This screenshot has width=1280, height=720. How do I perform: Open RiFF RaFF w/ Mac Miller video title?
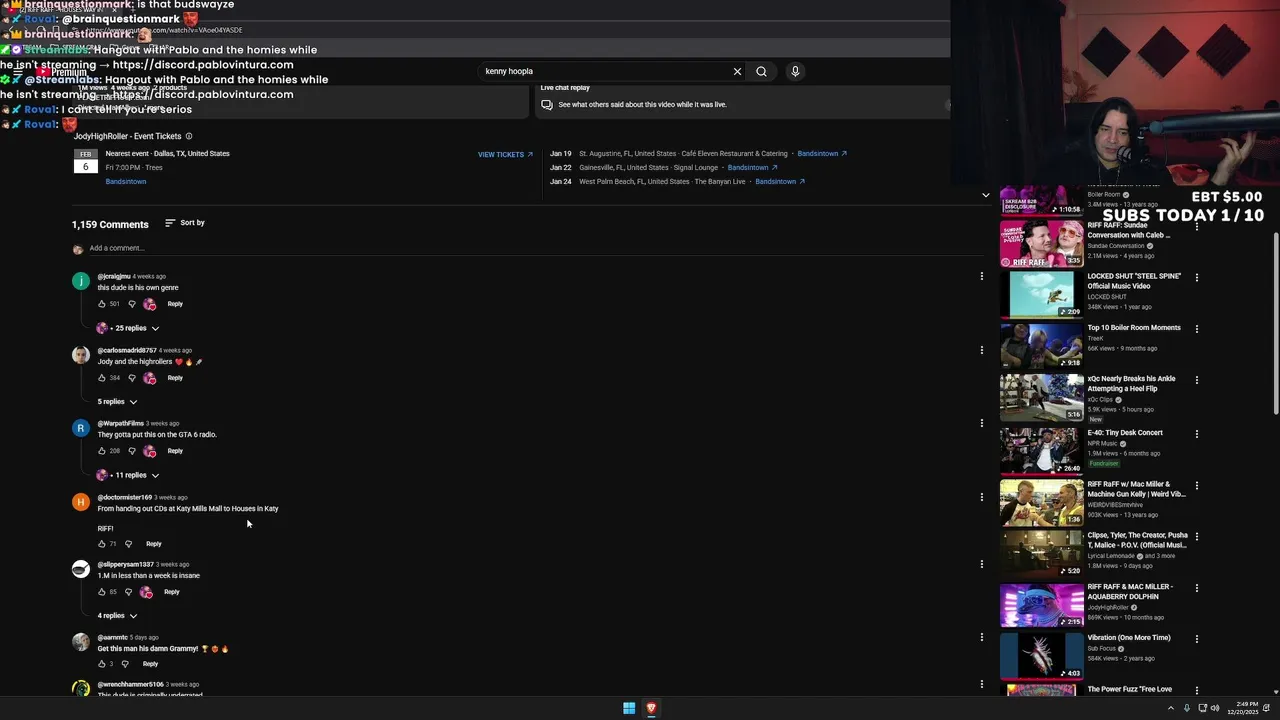pos(1137,489)
